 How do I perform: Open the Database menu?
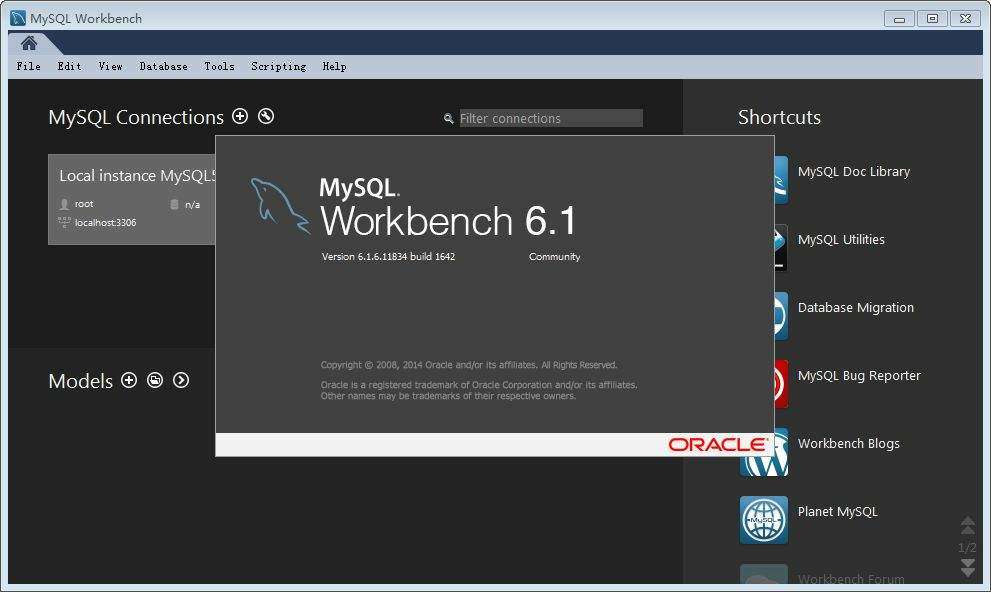[x=164, y=66]
